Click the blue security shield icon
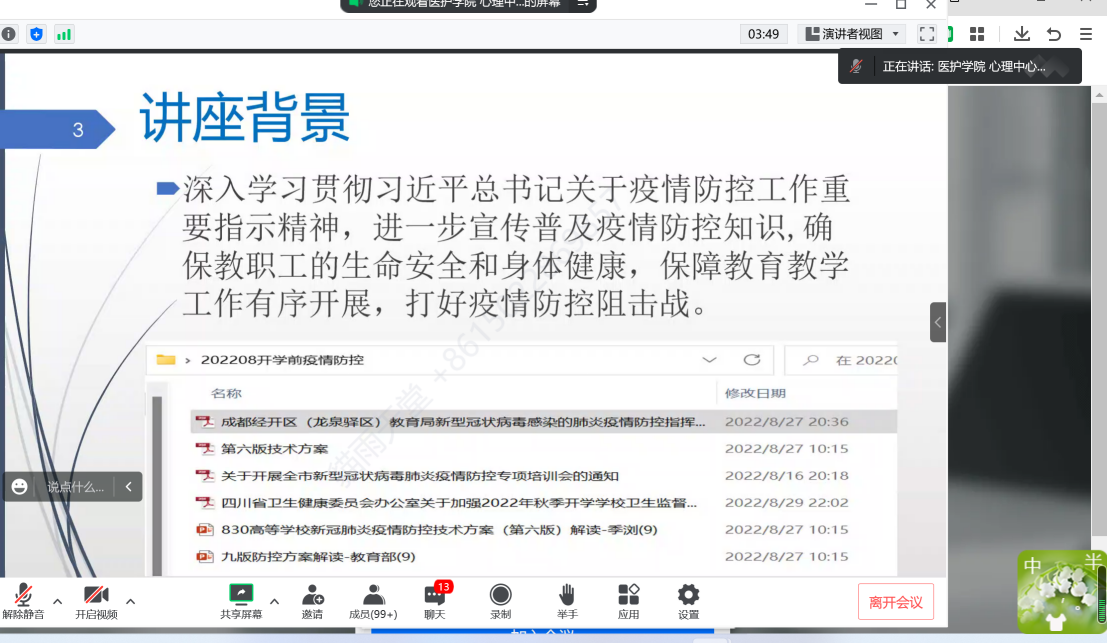1108x644 pixels. pos(37,34)
